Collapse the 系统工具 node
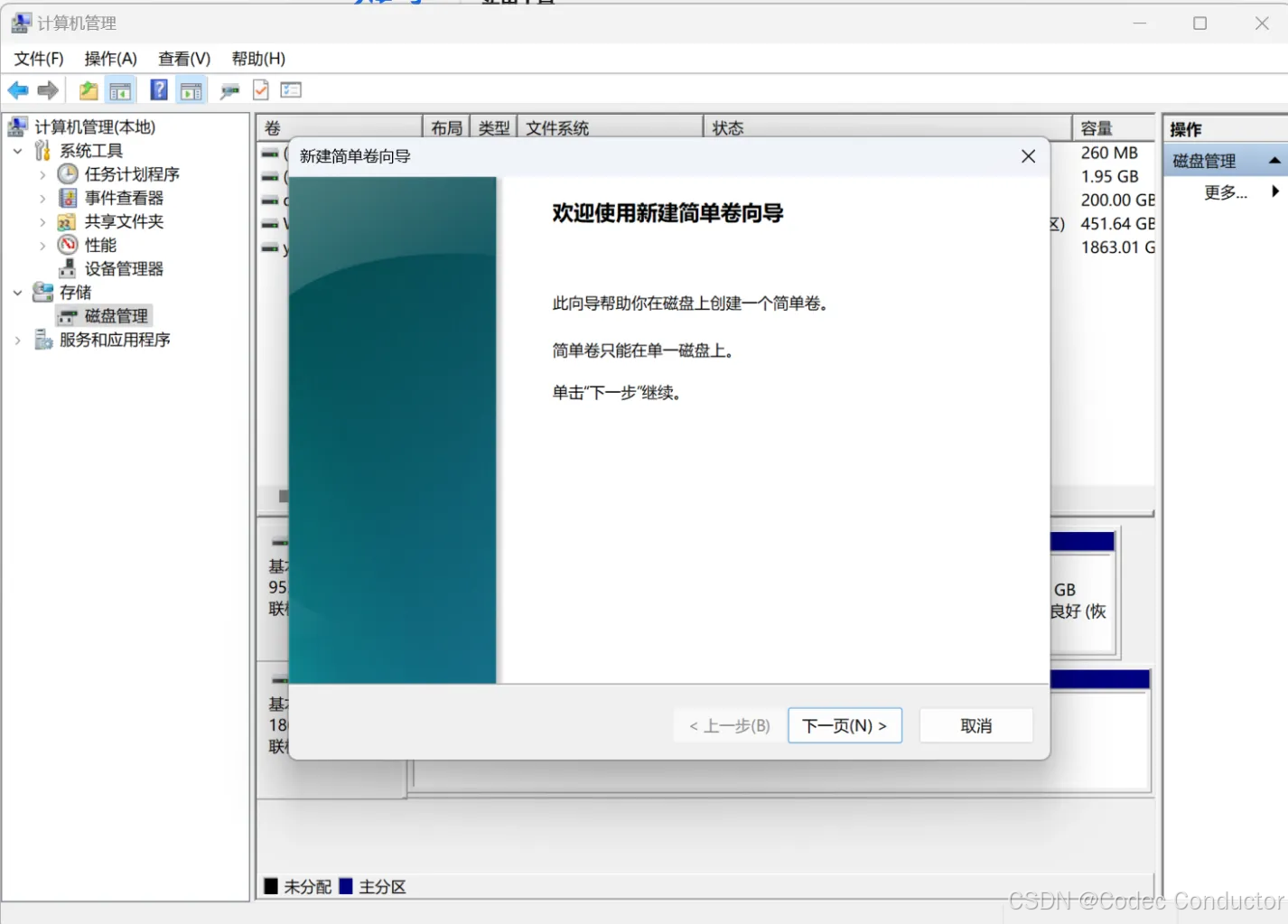Viewport: 1288px width, 924px height. click(x=17, y=151)
